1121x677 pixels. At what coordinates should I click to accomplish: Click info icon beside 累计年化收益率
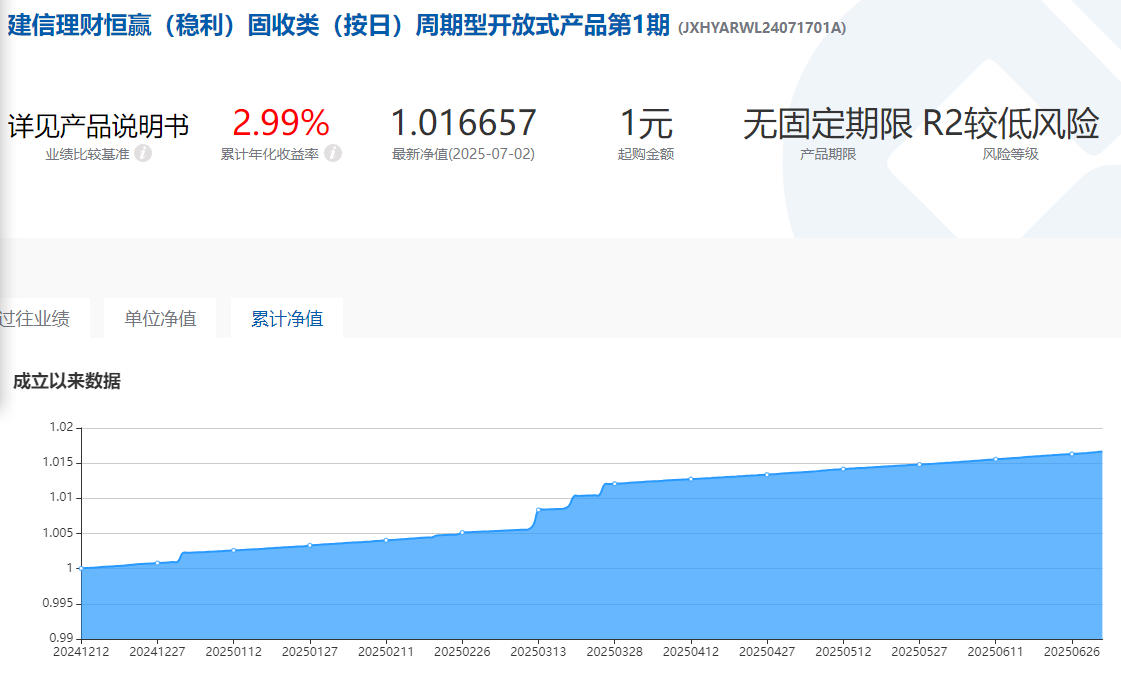[x=333, y=153]
